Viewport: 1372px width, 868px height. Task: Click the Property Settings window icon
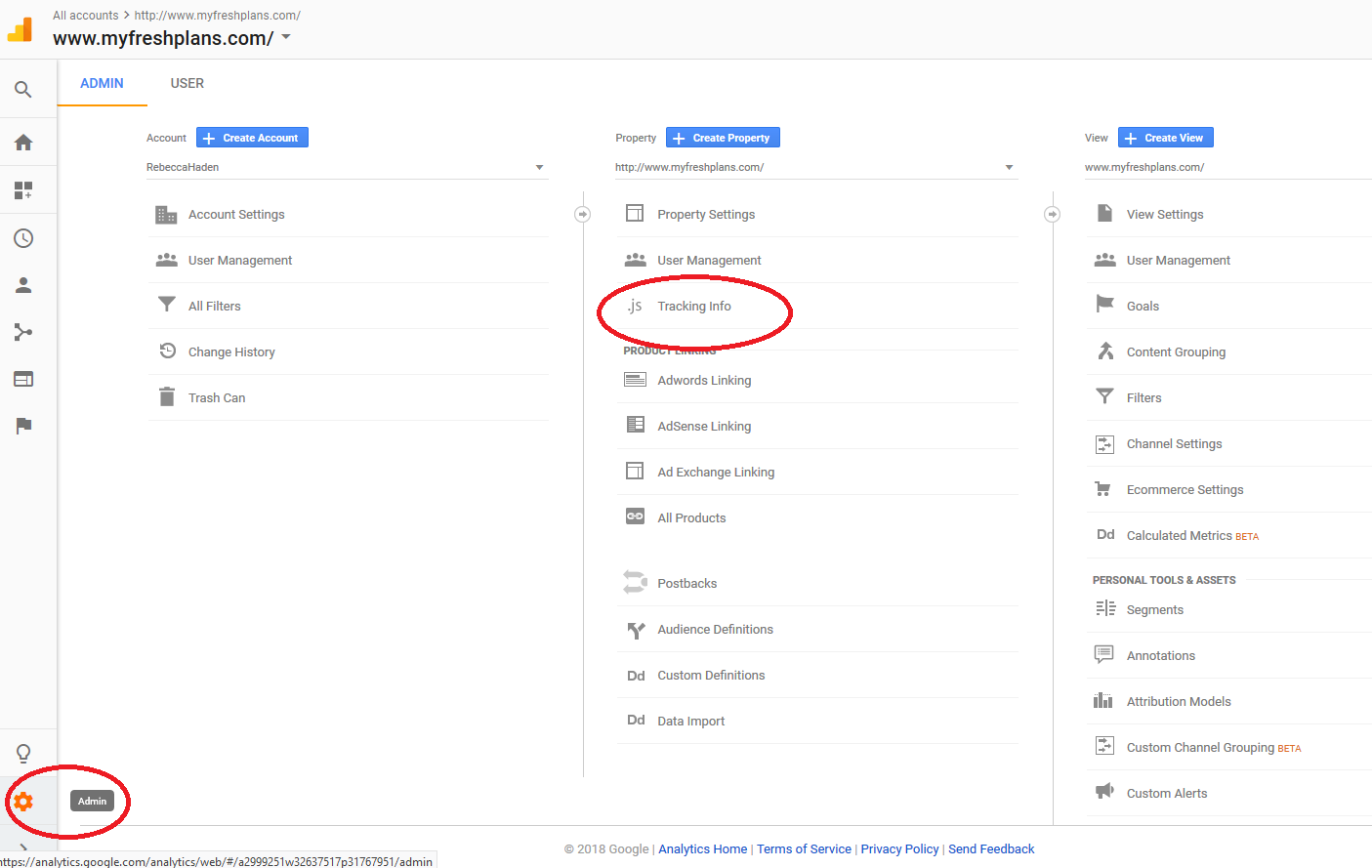coord(635,213)
